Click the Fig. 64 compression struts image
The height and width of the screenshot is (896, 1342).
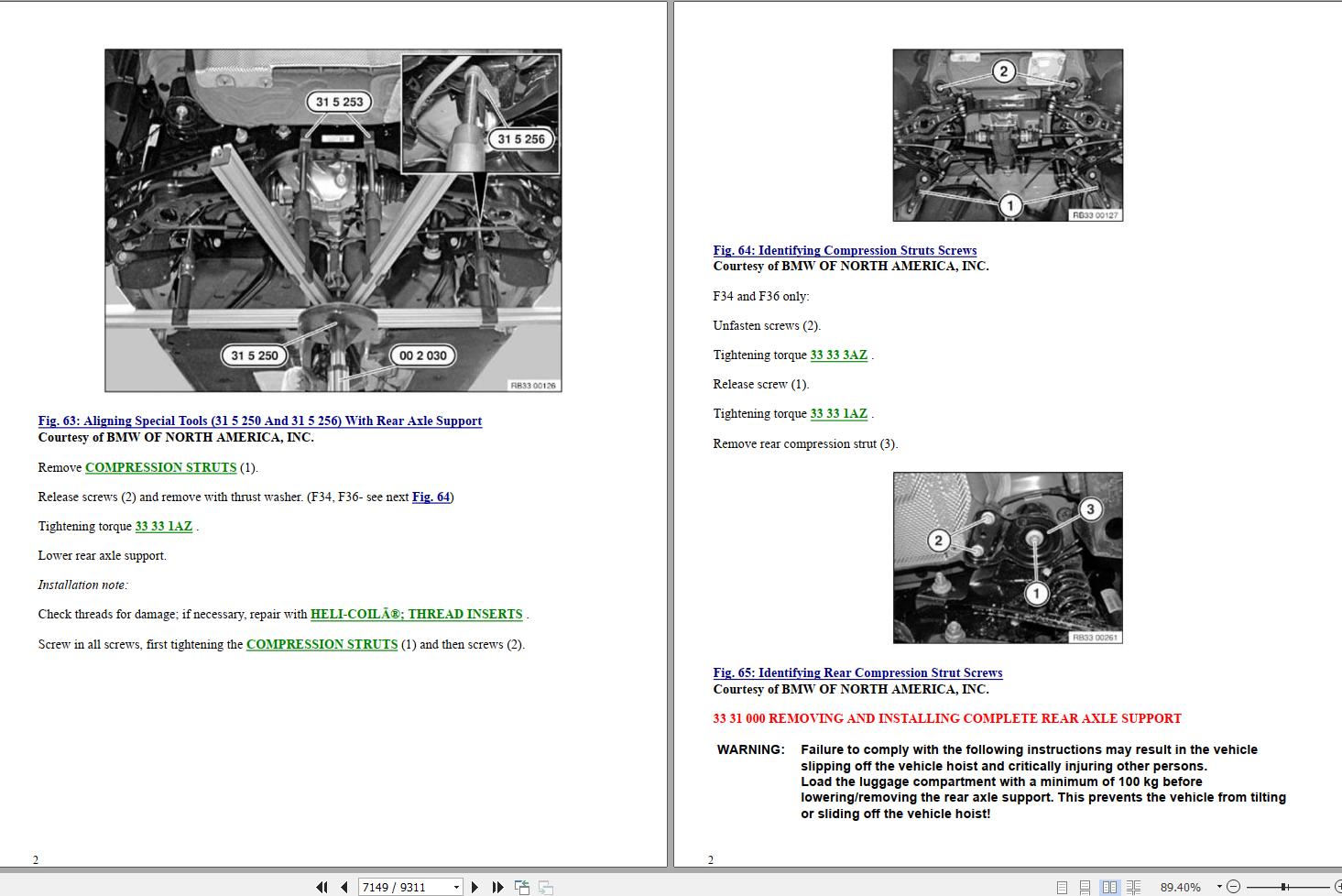pyautogui.click(x=1008, y=136)
